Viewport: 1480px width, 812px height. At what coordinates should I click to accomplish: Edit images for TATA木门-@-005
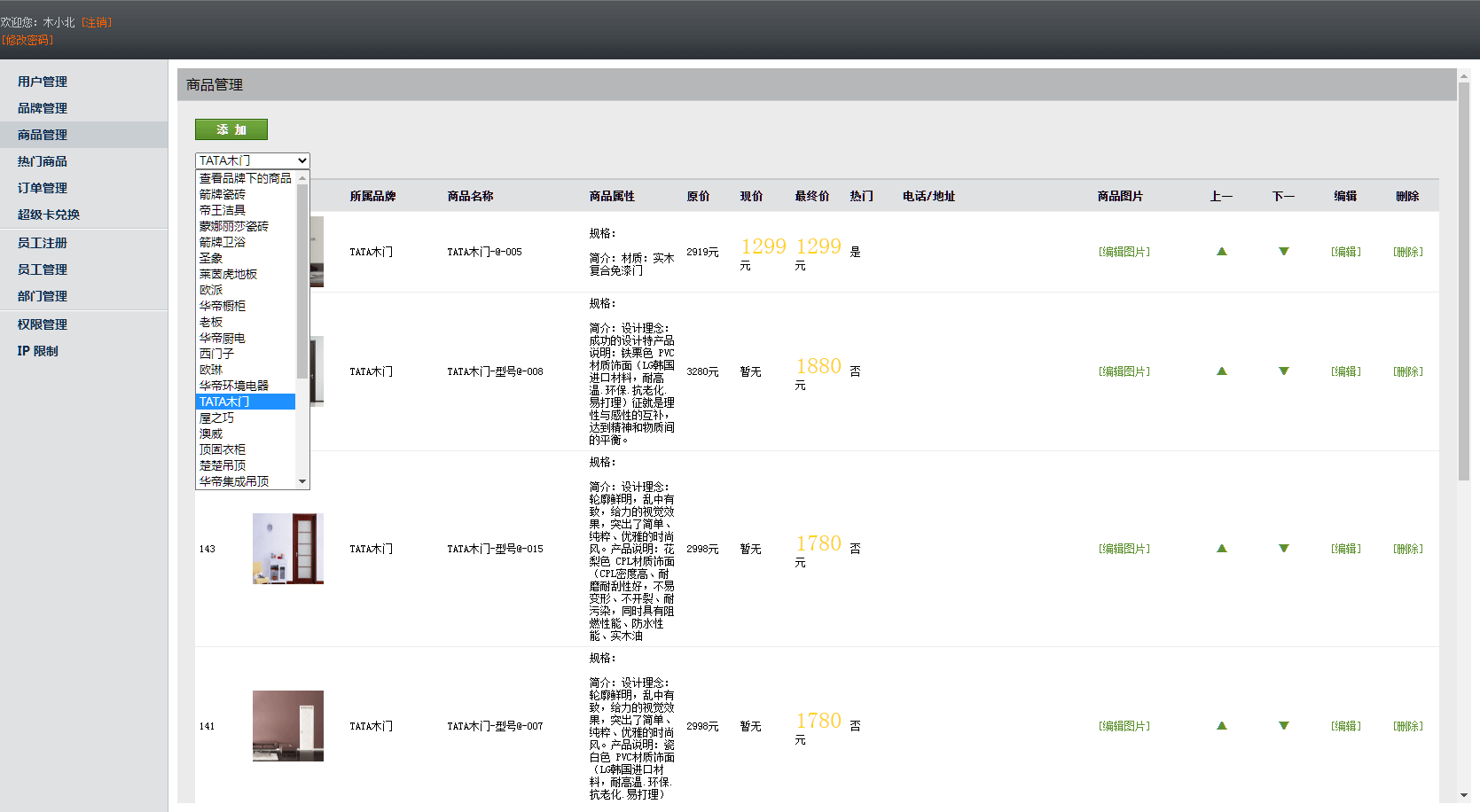click(1124, 252)
